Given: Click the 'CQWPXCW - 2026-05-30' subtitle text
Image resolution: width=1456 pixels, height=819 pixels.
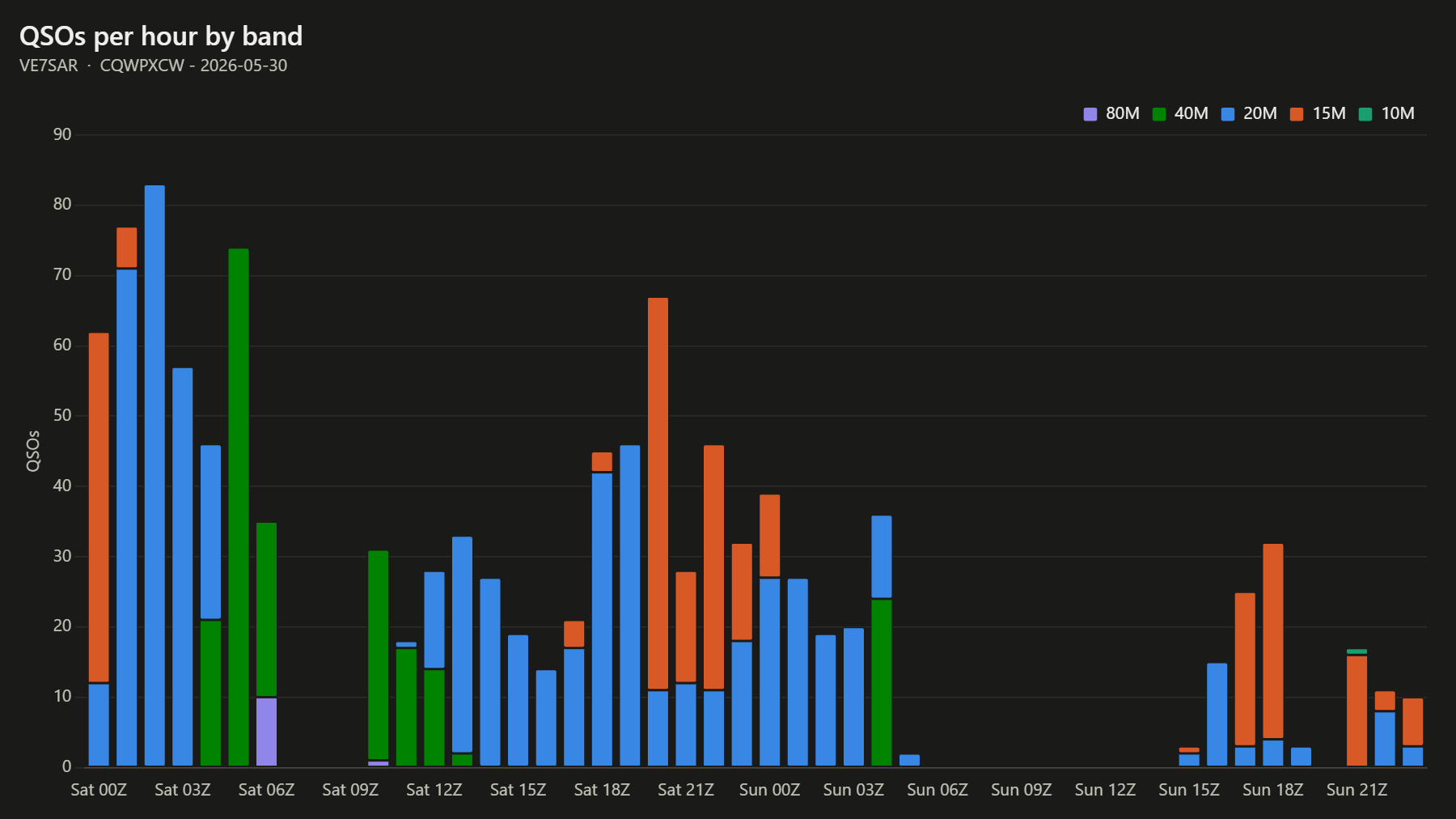Looking at the screenshot, I should (x=193, y=66).
